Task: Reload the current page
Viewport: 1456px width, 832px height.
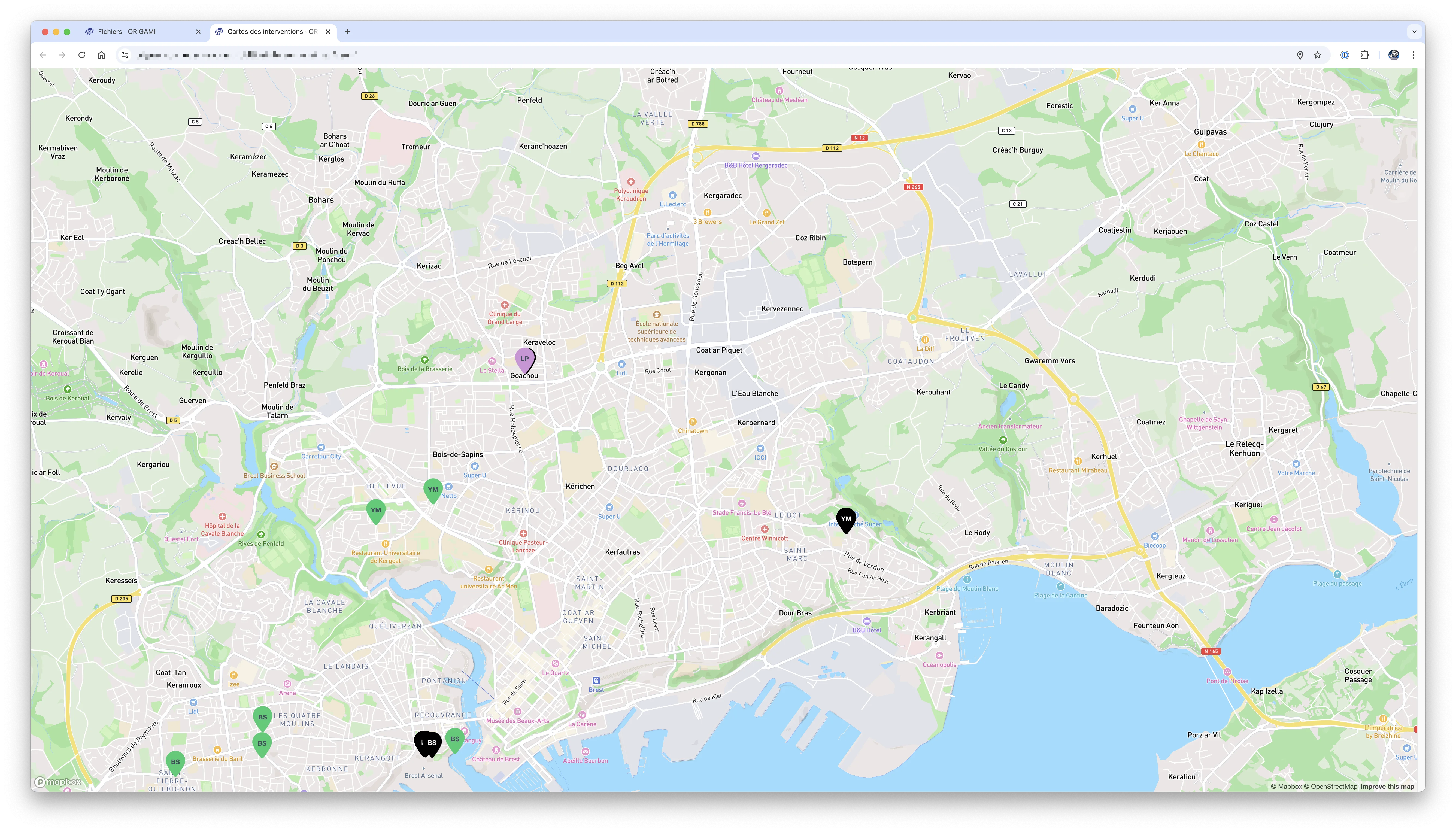Action: point(82,55)
